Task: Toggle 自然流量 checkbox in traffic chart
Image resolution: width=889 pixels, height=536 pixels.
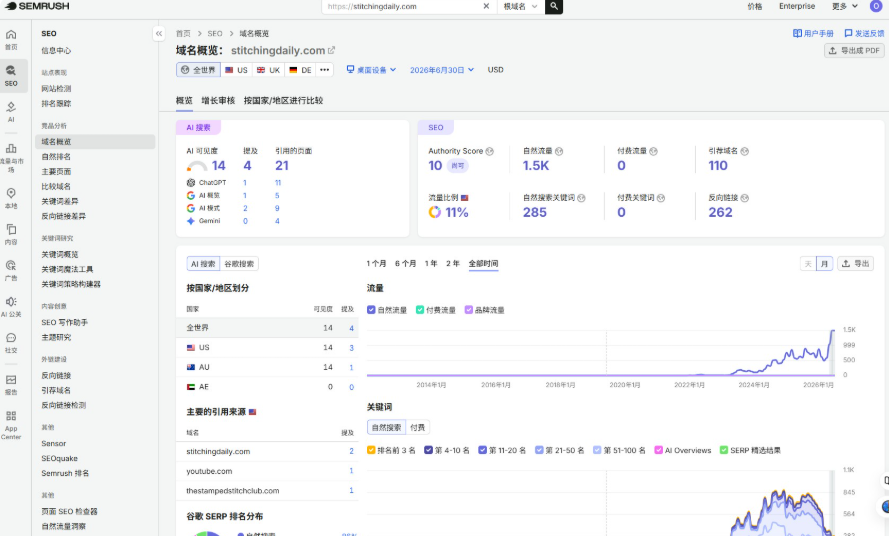Action: pos(371,310)
